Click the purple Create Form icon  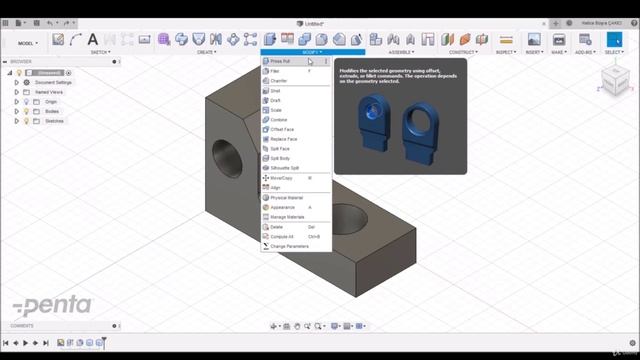point(164,39)
